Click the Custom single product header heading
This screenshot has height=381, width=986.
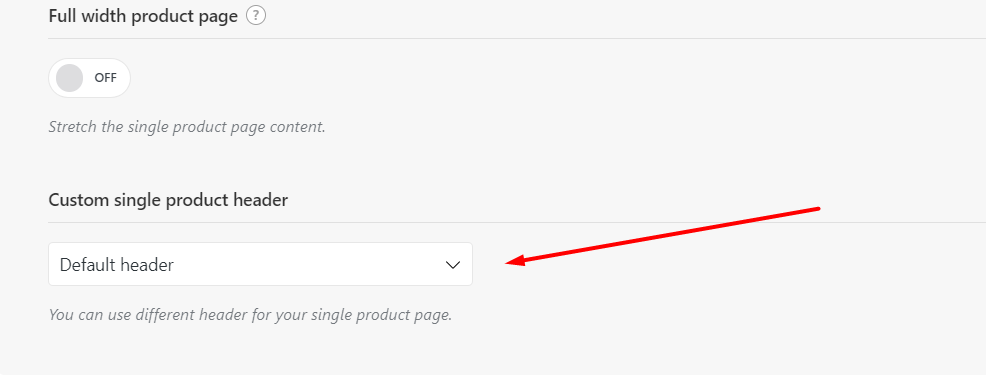168,201
